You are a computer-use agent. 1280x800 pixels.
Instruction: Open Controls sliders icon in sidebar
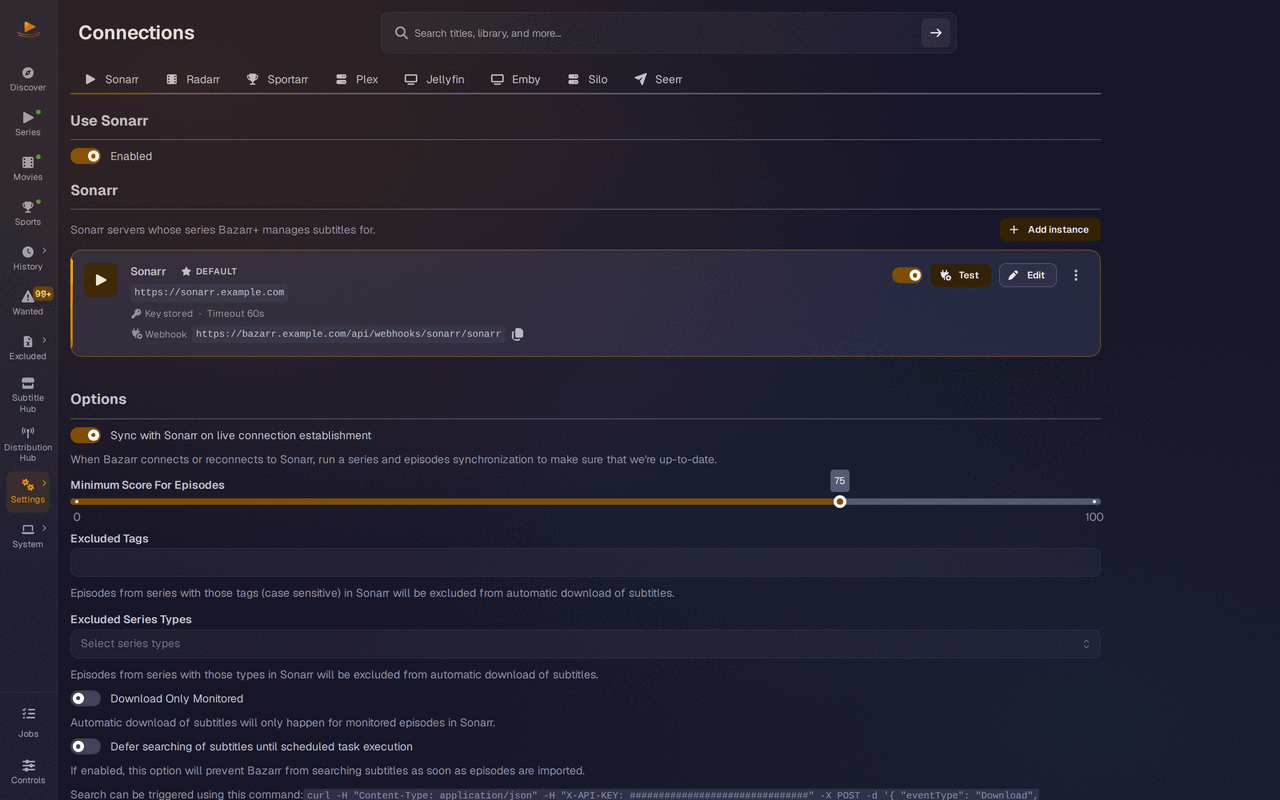point(28,765)
